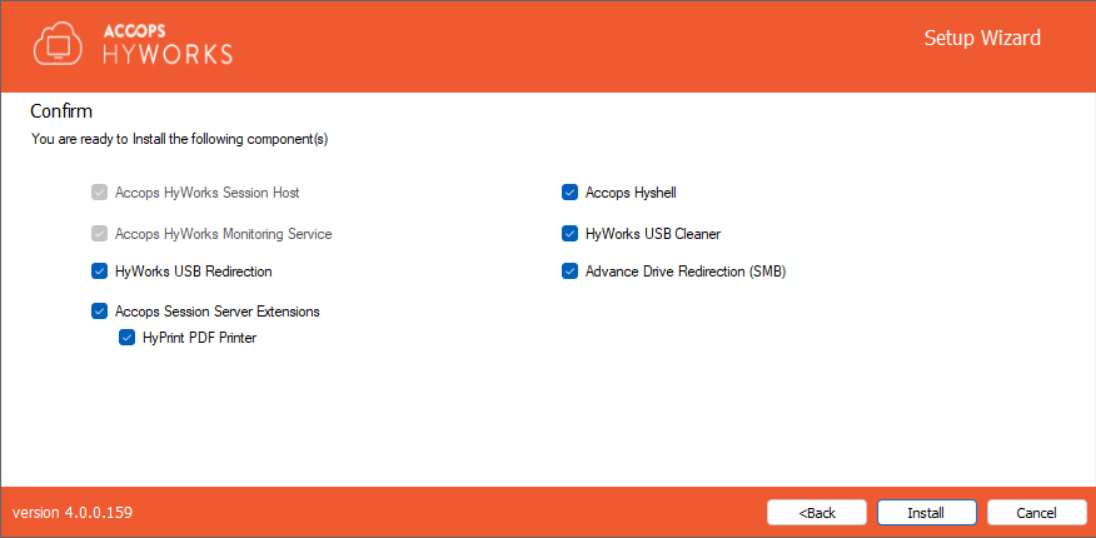Click the Confirm page heading
The height and width of the screenshot is (538, 1096).
click(61, 111)
